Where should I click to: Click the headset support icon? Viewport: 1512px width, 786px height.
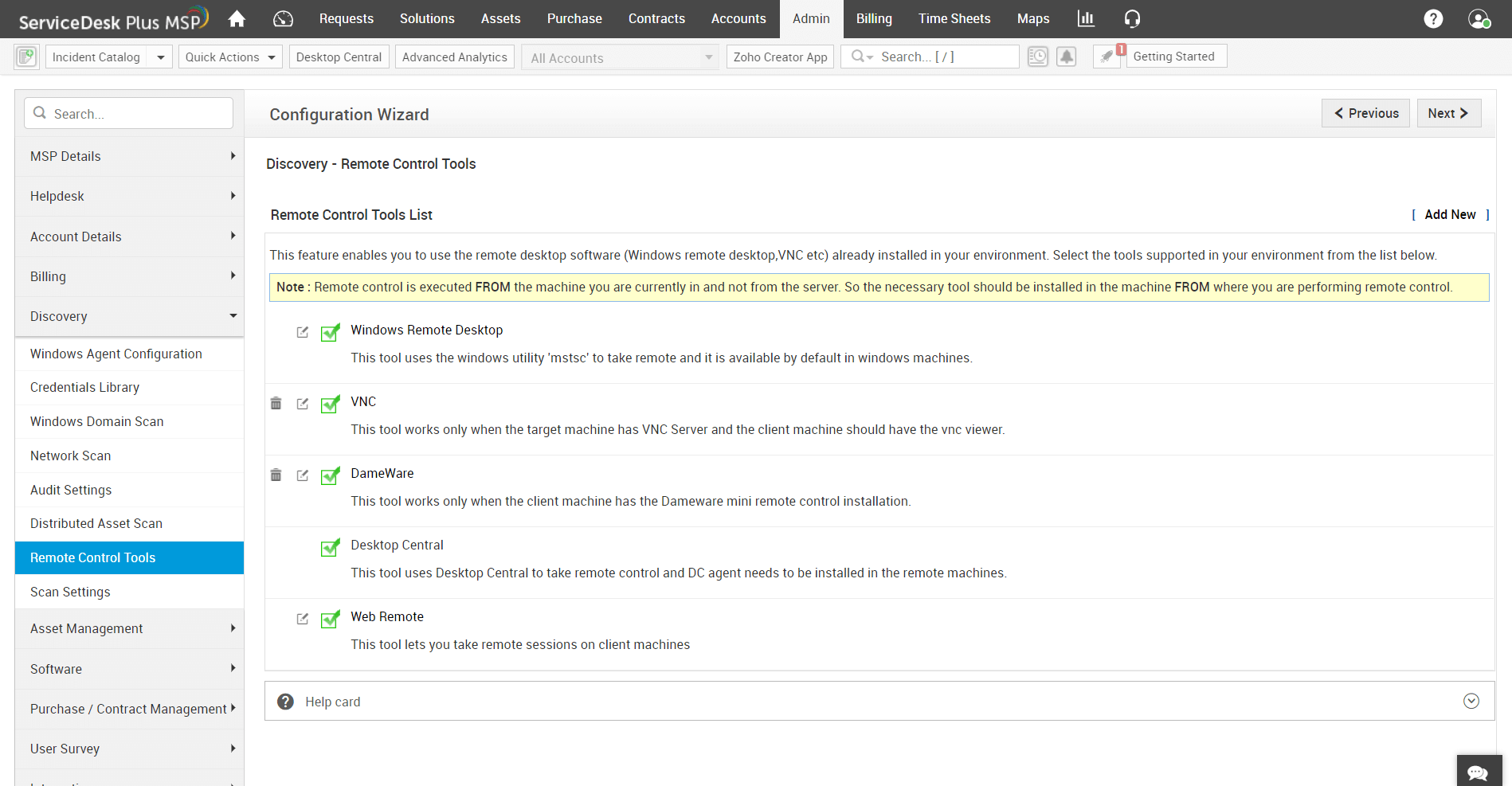[1132, 19]
